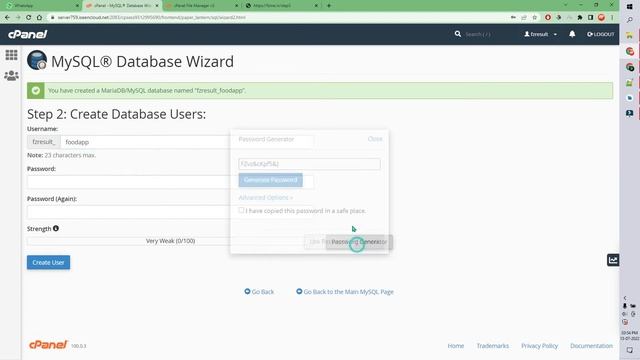Check 'I have copied this password' box
640x360 pixels.
(x=241, y=210)
